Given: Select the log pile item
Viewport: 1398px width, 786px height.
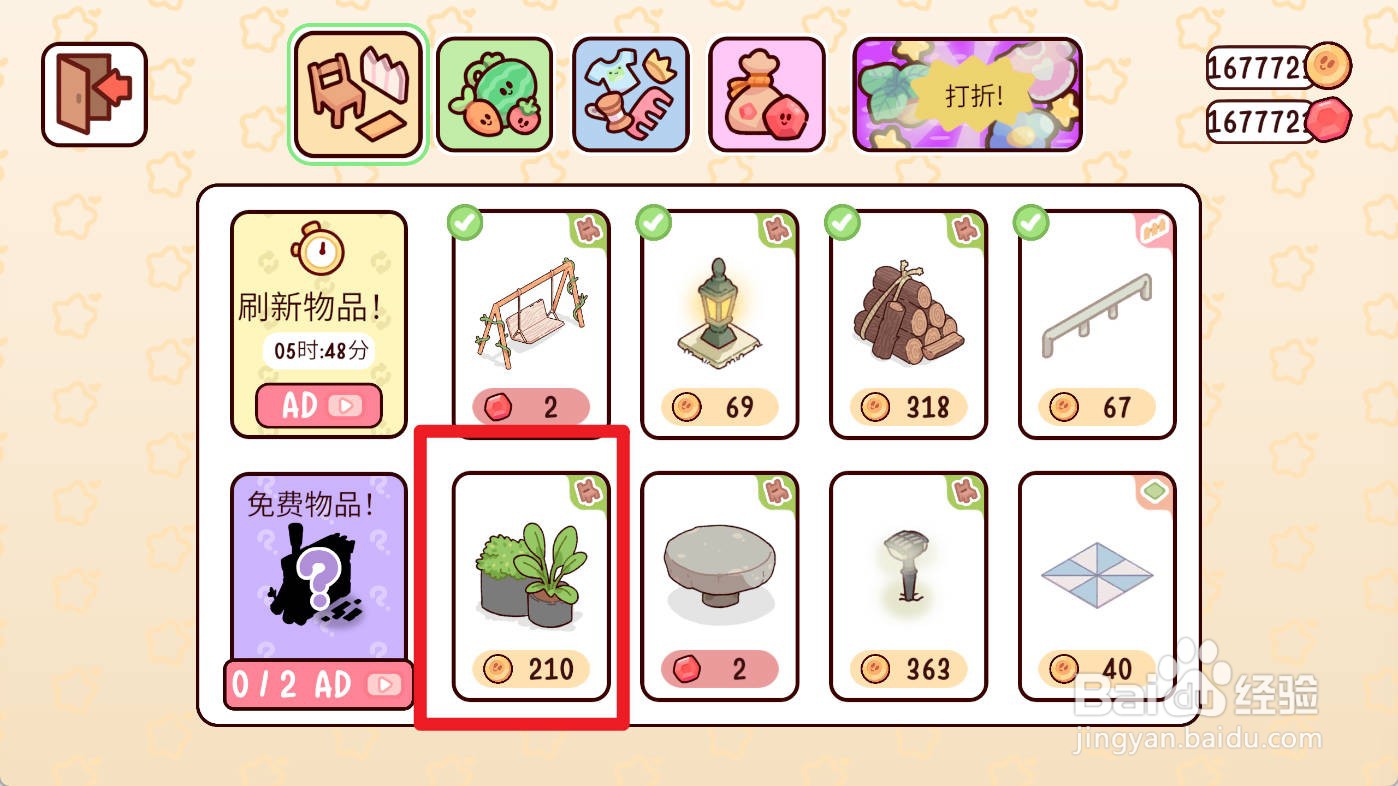Looking at the screenshot, I should [908, 324].
